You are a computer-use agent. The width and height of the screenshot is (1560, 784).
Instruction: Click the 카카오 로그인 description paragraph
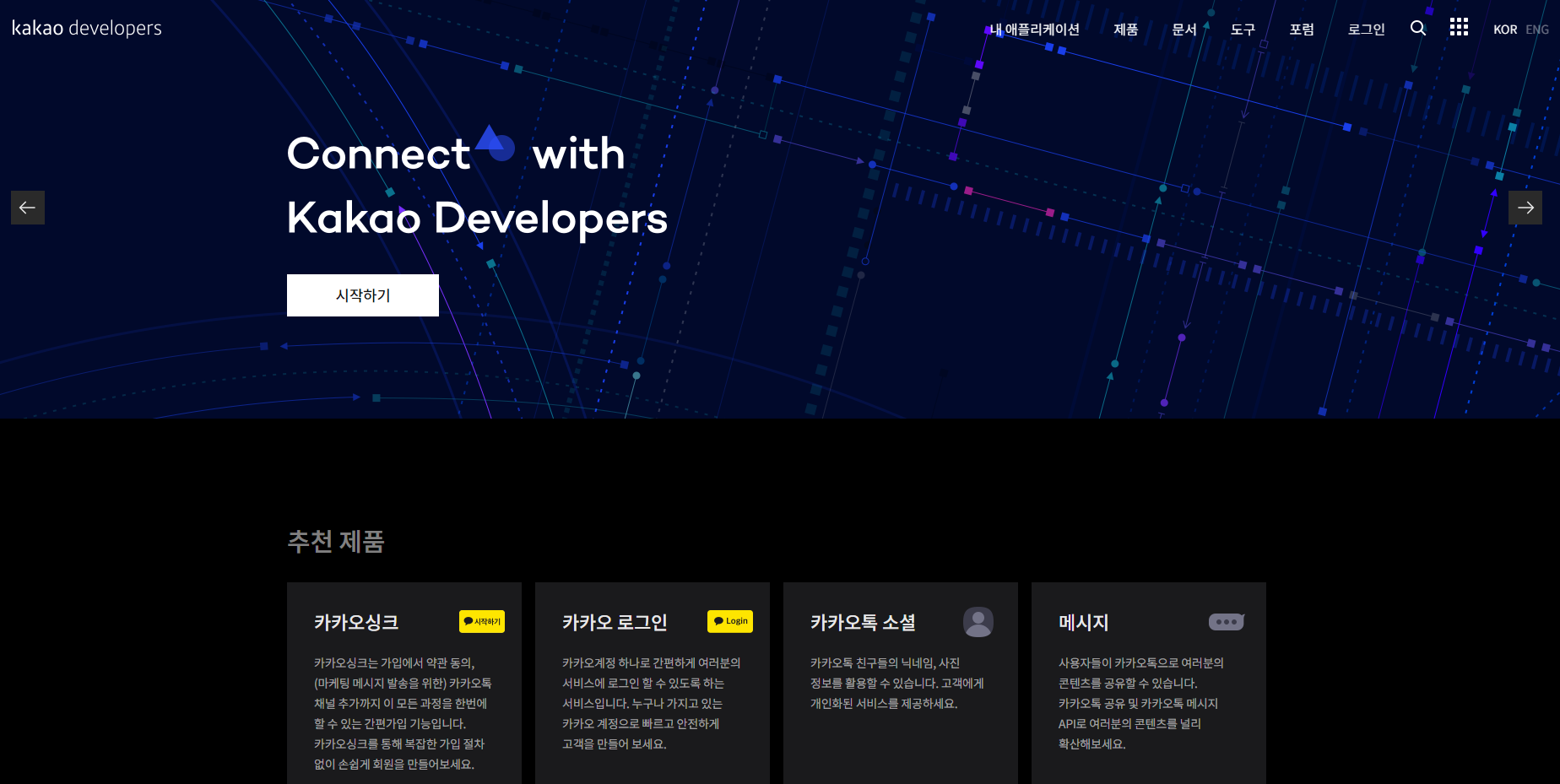click(x=652, y=704)
